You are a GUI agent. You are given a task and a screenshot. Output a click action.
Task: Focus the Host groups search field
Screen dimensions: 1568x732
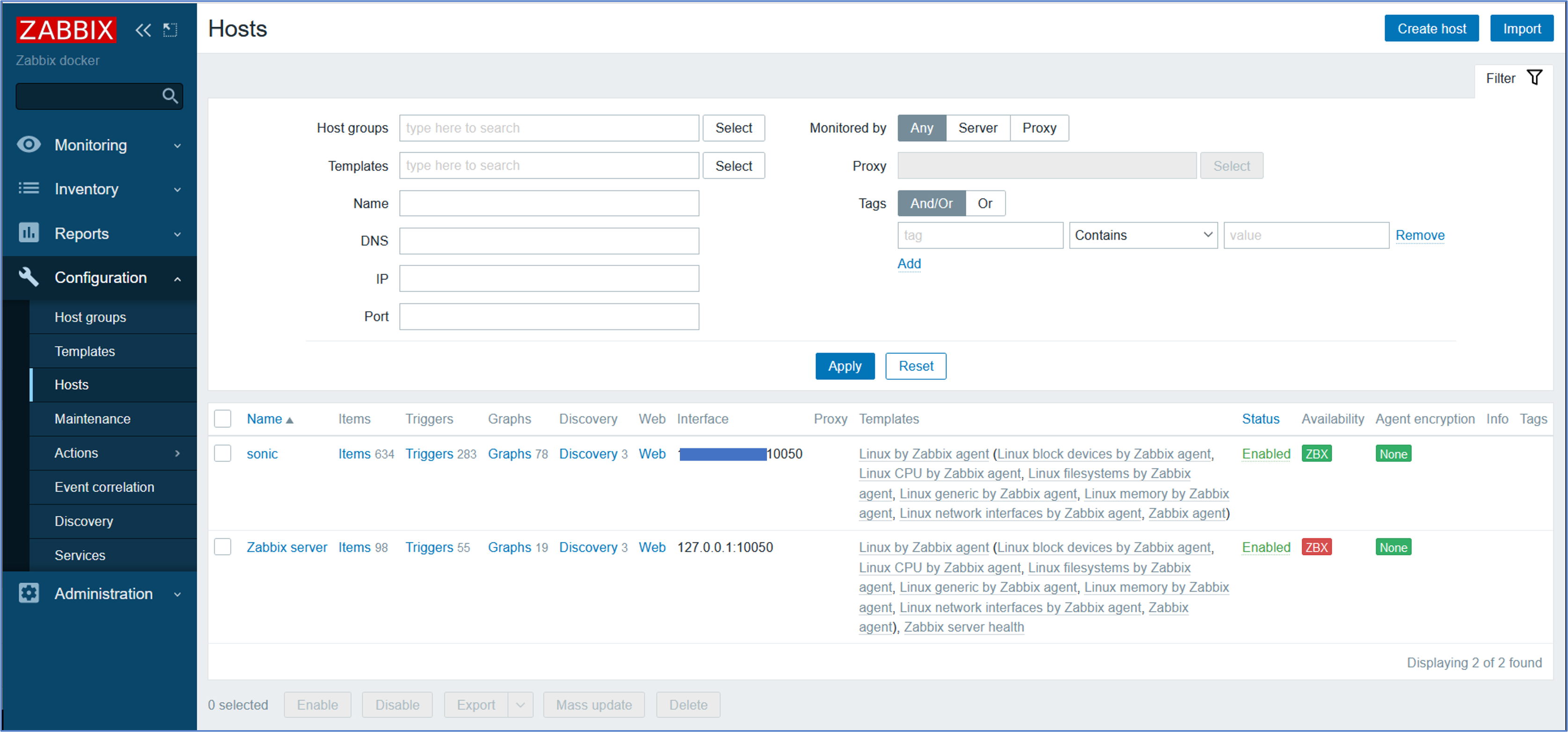549,128
